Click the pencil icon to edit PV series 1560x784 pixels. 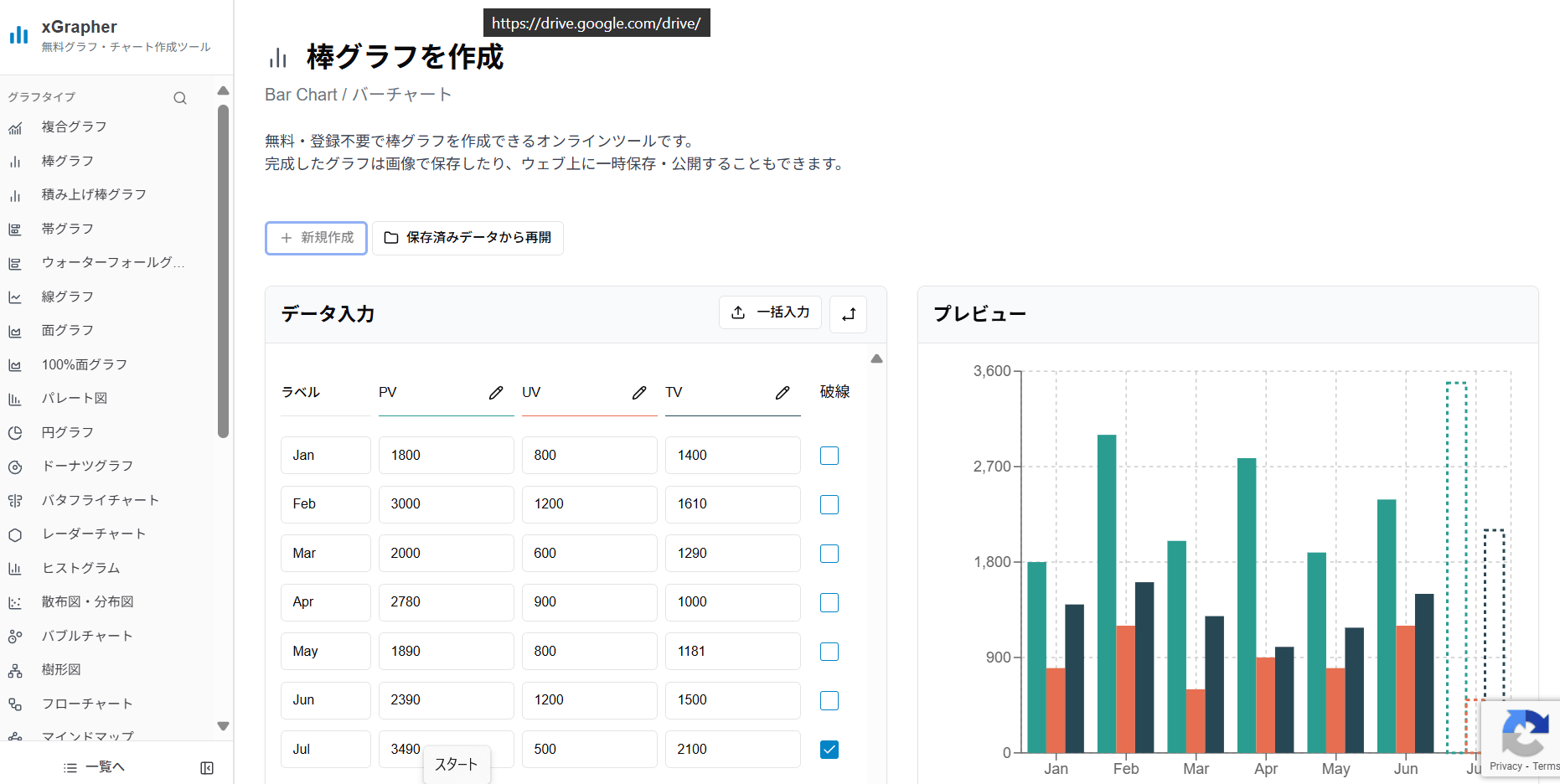click(x=496, y=392)
